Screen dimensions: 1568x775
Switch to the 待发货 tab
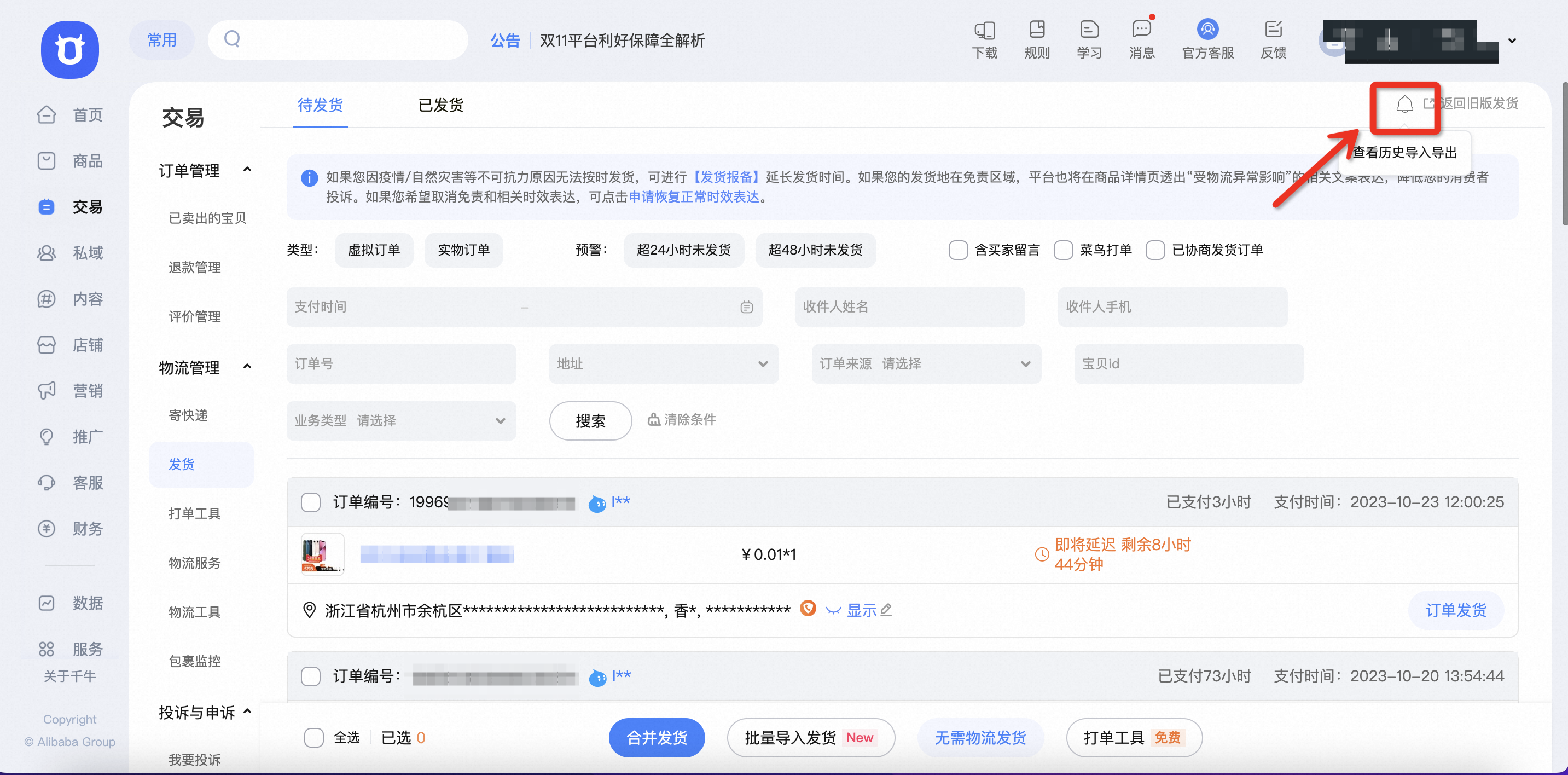coord(320,105)
